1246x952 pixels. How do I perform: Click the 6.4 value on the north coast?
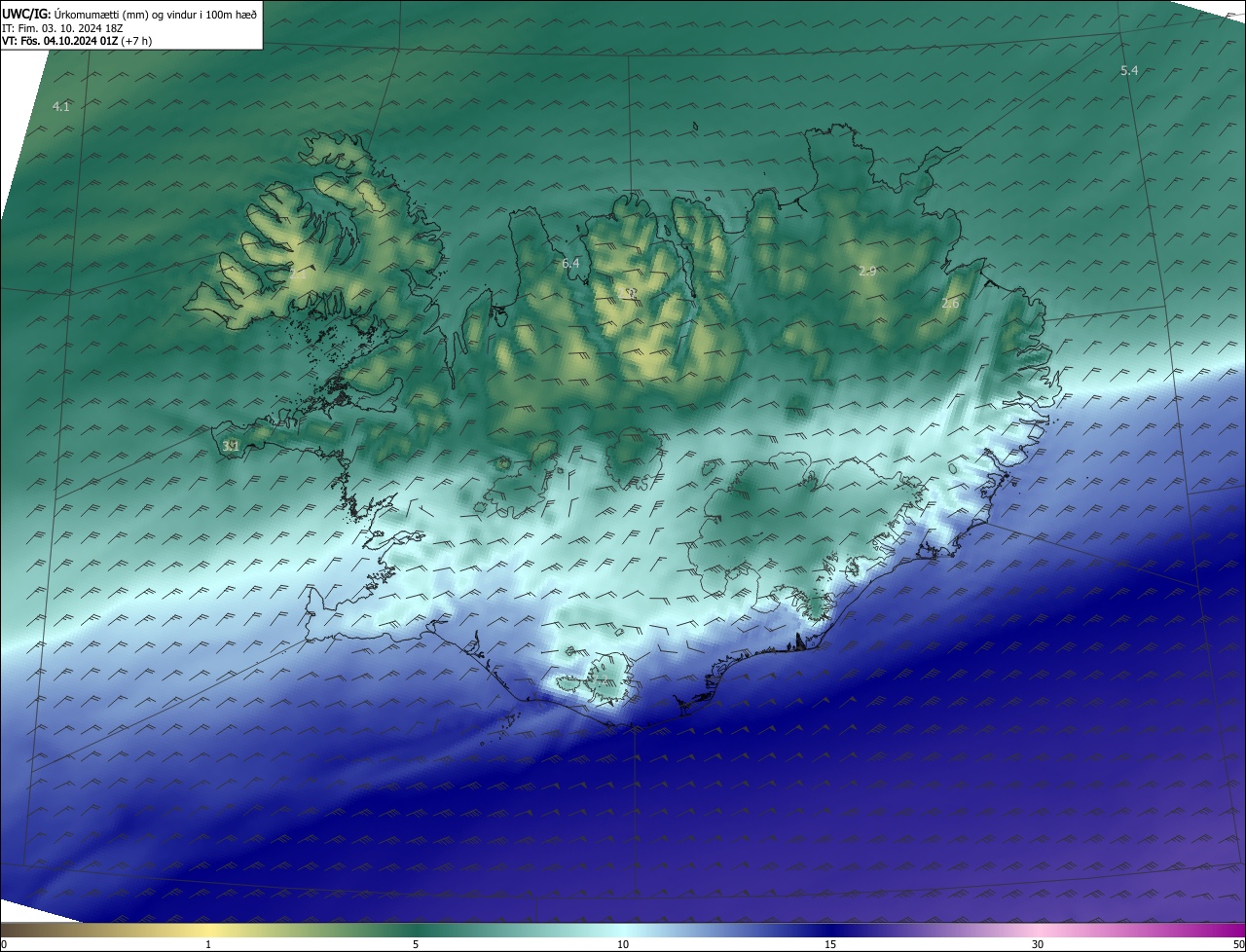click(570, 263)
